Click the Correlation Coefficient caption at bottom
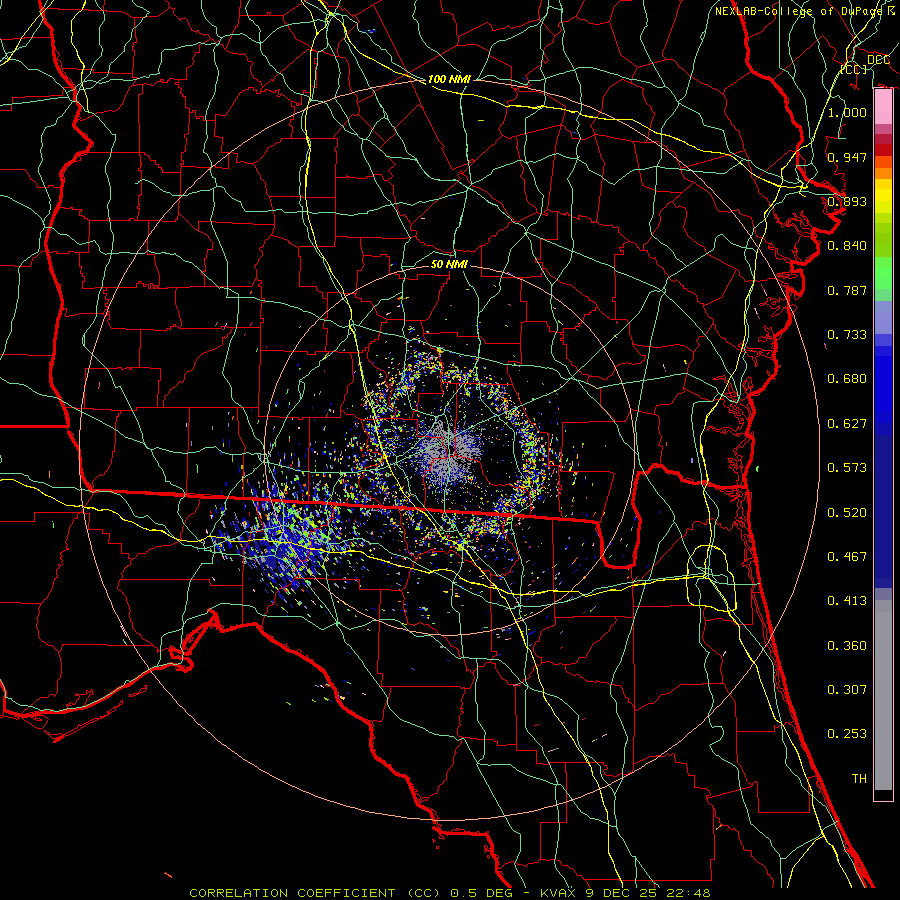The width and height of the screenshot is (900, 900). (449, 893)
